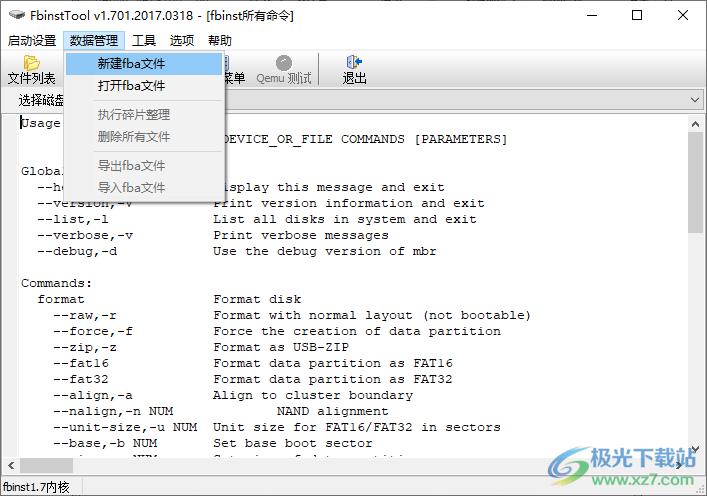This screenshot has height=496, width=707.
Task: Click the vertical scrollbar thumb
Action: point(695,183)
